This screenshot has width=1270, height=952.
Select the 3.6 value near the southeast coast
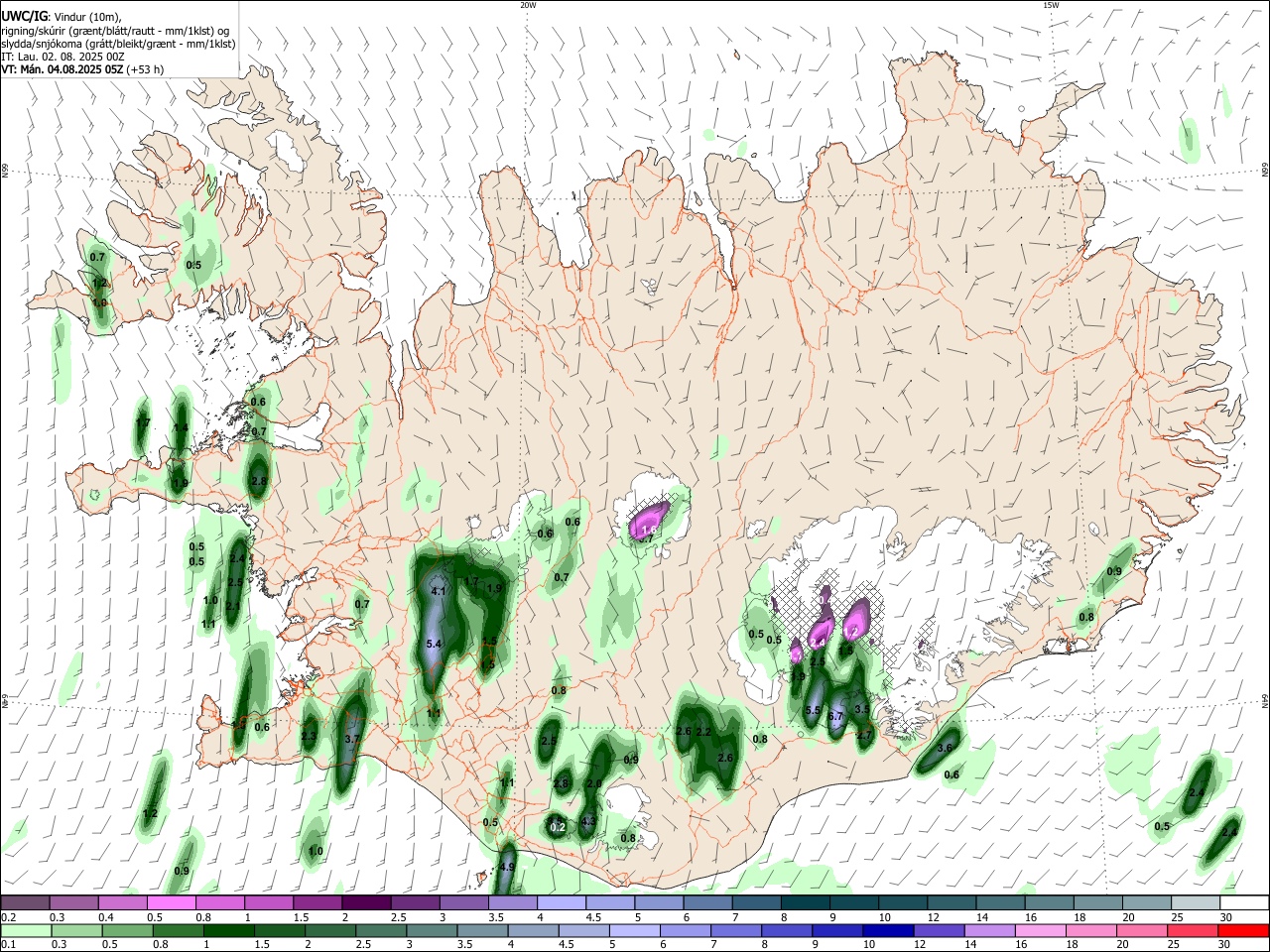945,748
